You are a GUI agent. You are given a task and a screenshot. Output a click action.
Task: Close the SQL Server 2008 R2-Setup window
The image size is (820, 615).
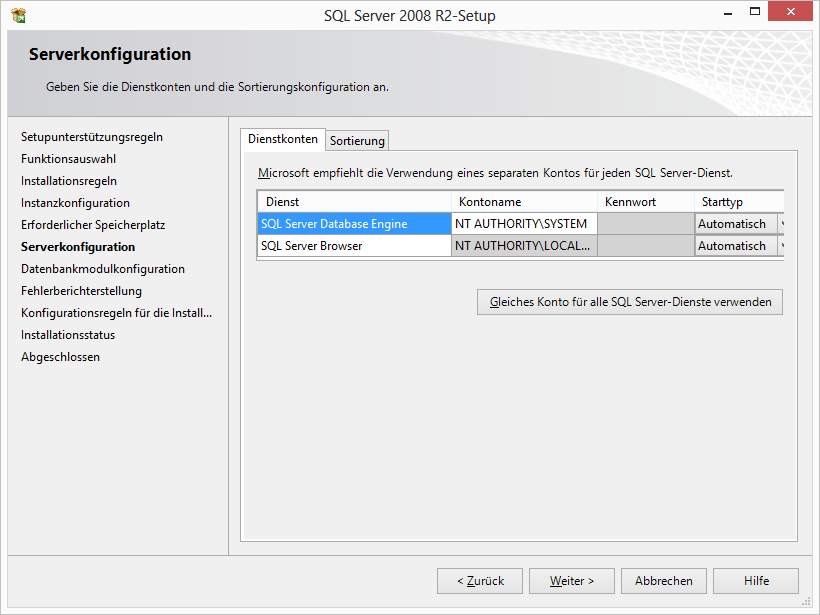point(790,12)
